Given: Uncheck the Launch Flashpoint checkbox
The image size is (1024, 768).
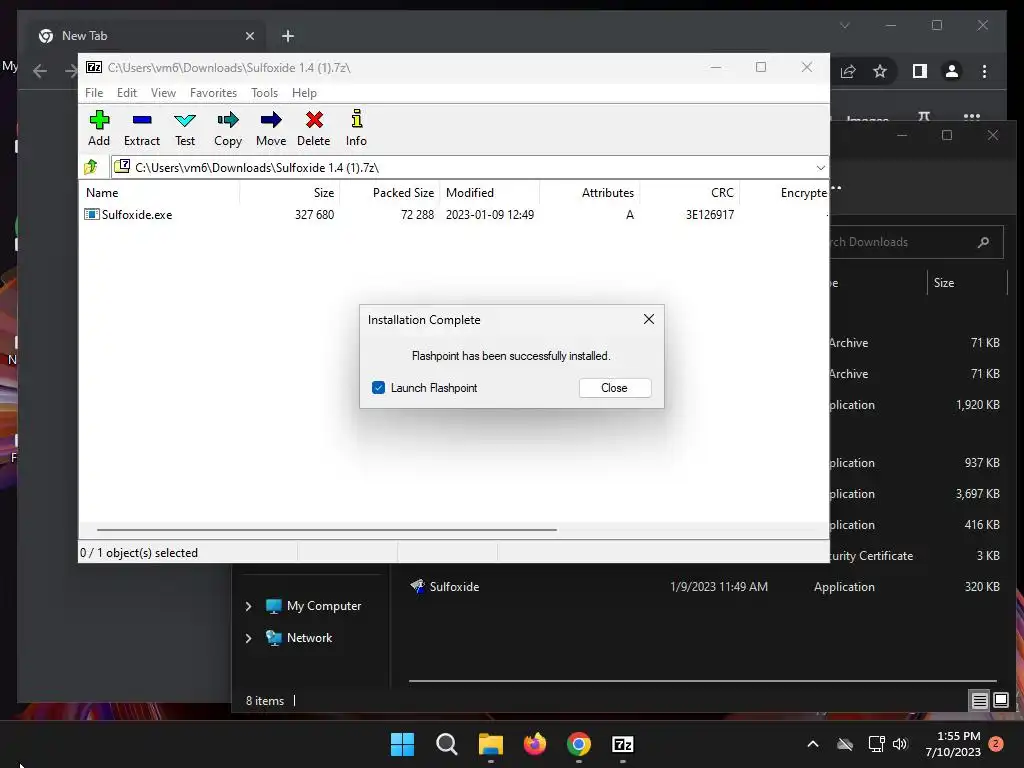Looking at the screenshot, I should pyautogui.click(x=378, y=388).
